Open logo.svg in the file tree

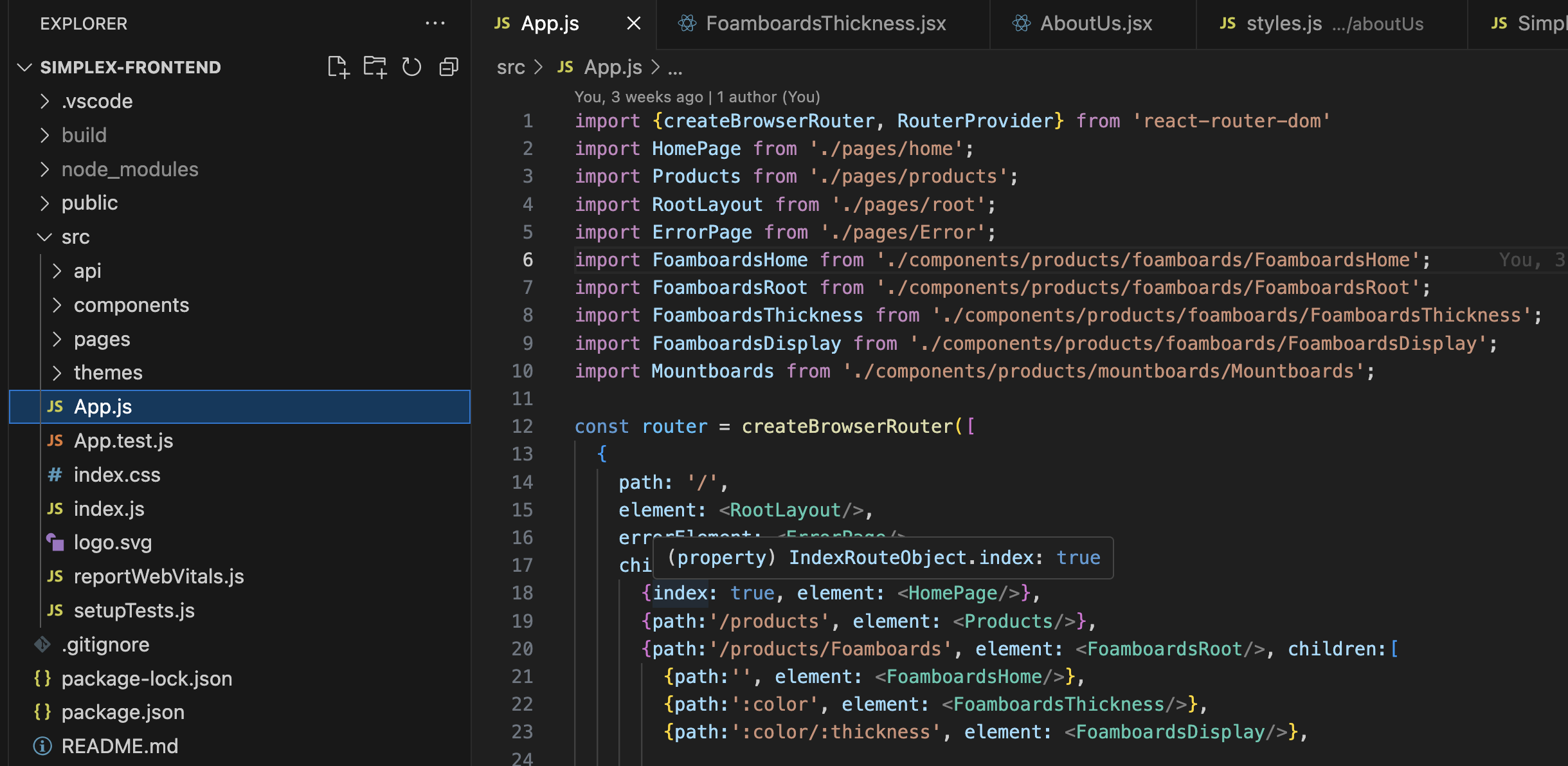click(x=240, y=543)
